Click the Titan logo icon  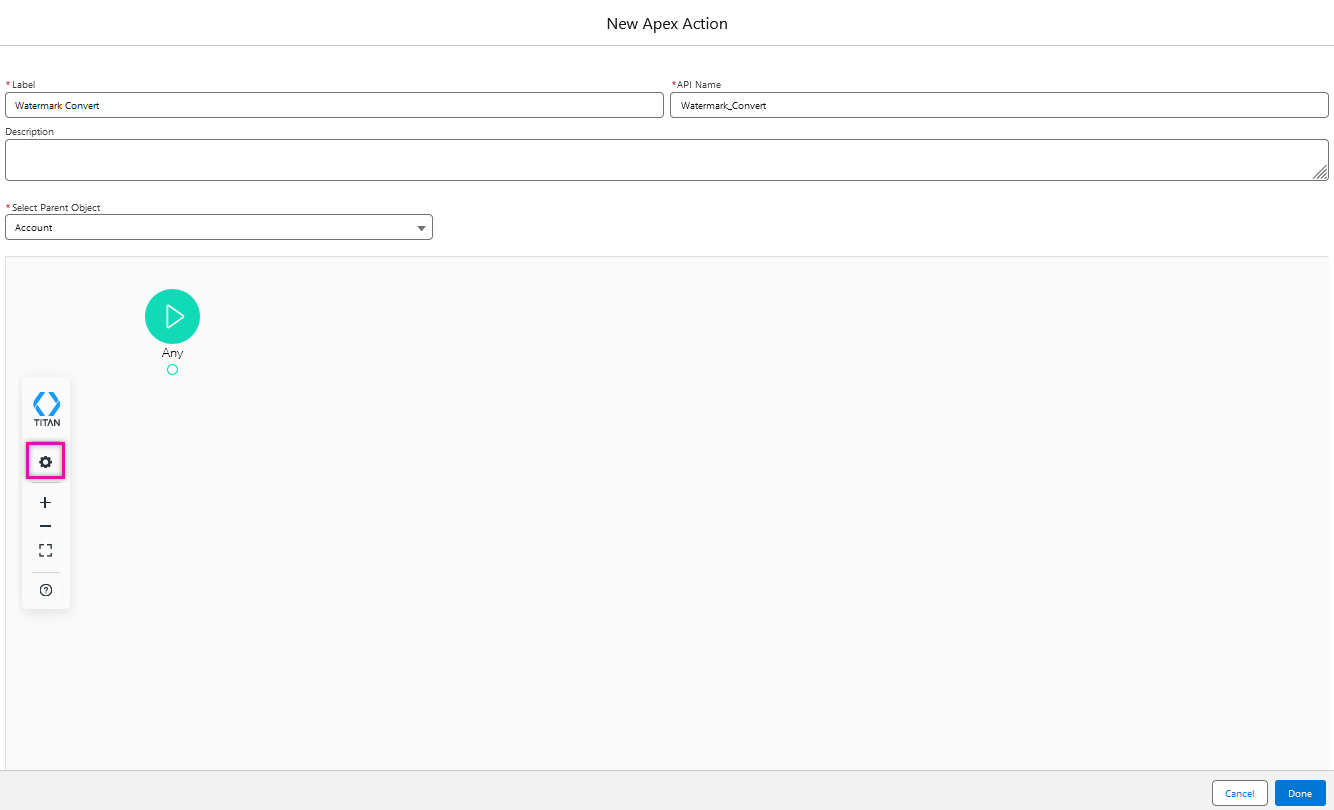[x=46, y=409]
